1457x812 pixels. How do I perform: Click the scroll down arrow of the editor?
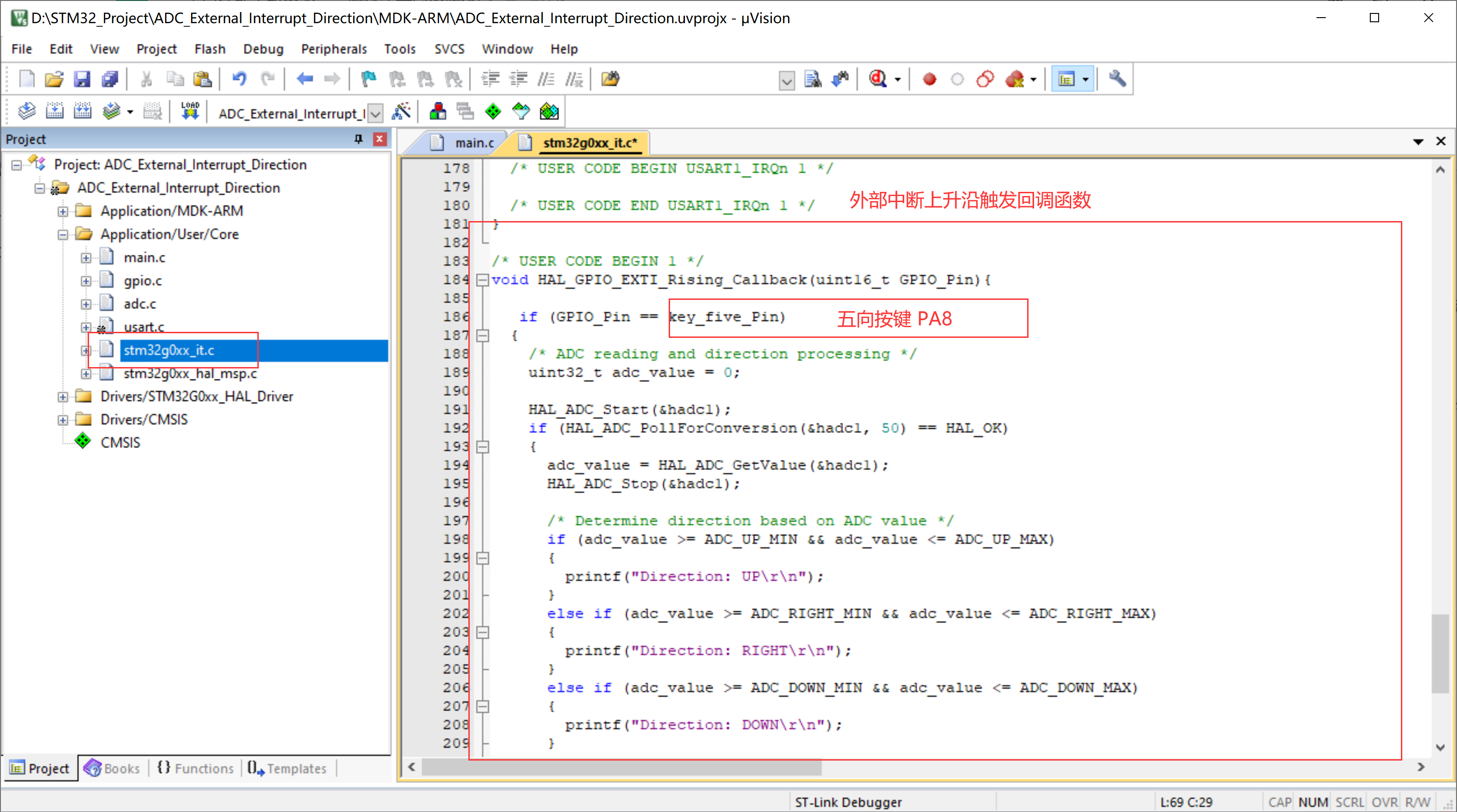point(1440,748)
